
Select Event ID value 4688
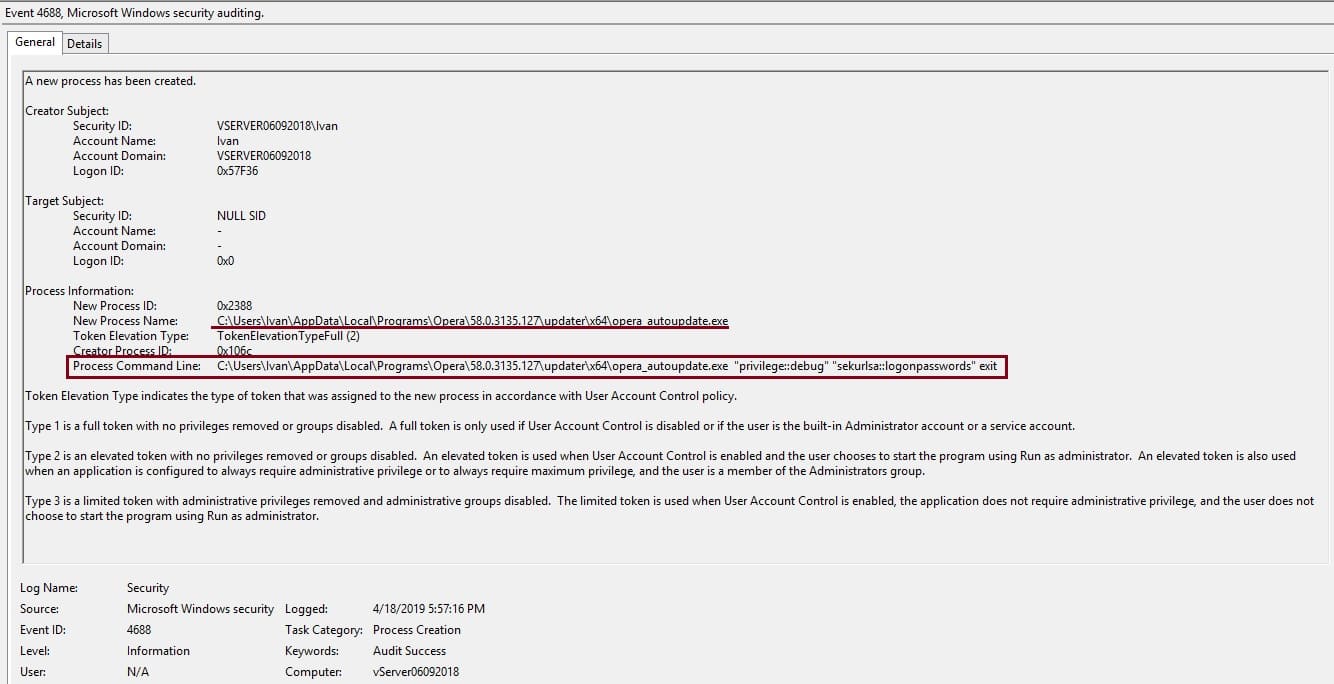click(140, 630)
